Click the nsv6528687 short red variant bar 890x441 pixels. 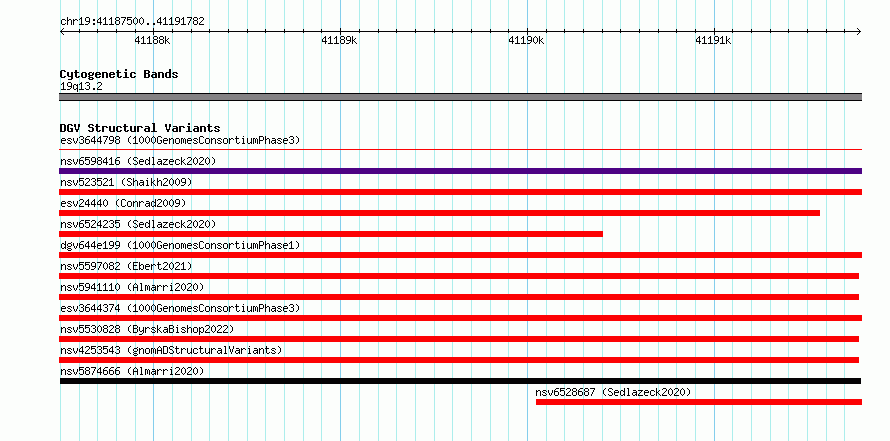pyautogui.click(x=699, y=402)
